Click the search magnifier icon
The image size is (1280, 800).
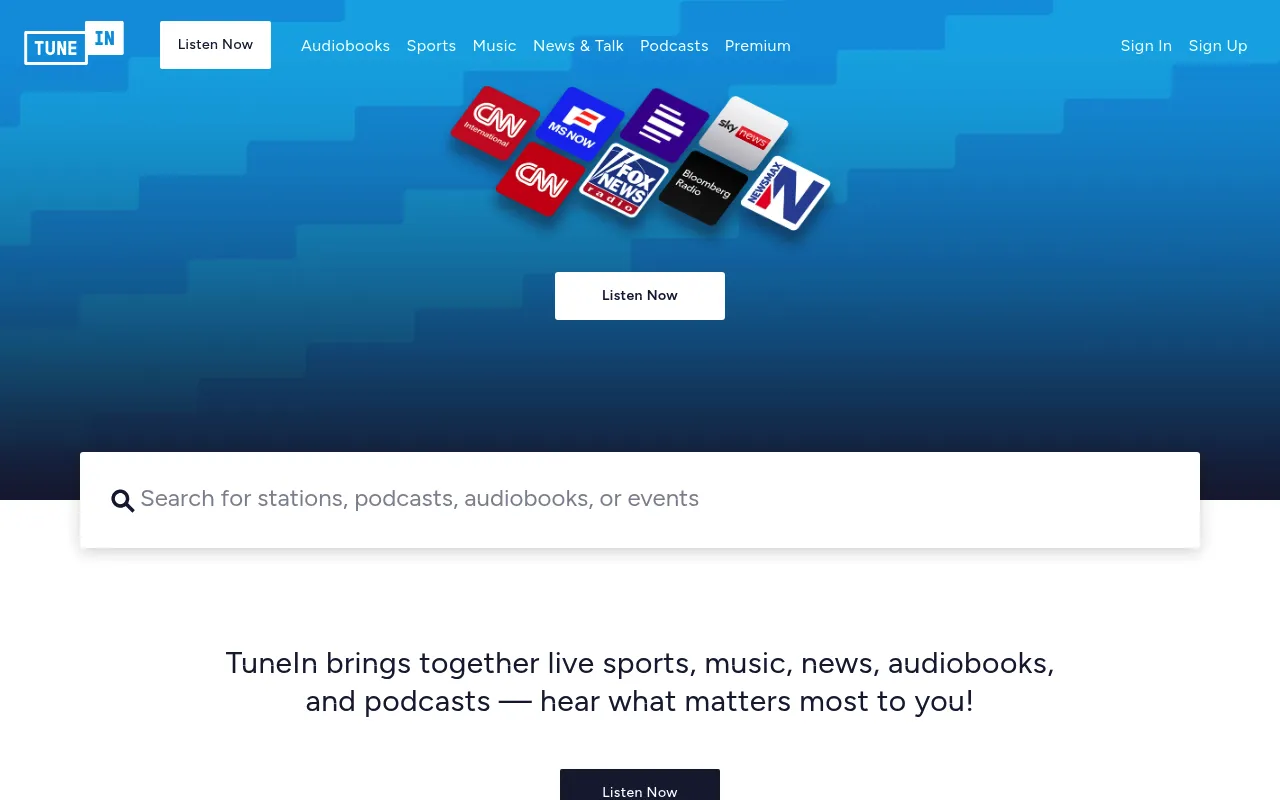[x=122, y=500]
